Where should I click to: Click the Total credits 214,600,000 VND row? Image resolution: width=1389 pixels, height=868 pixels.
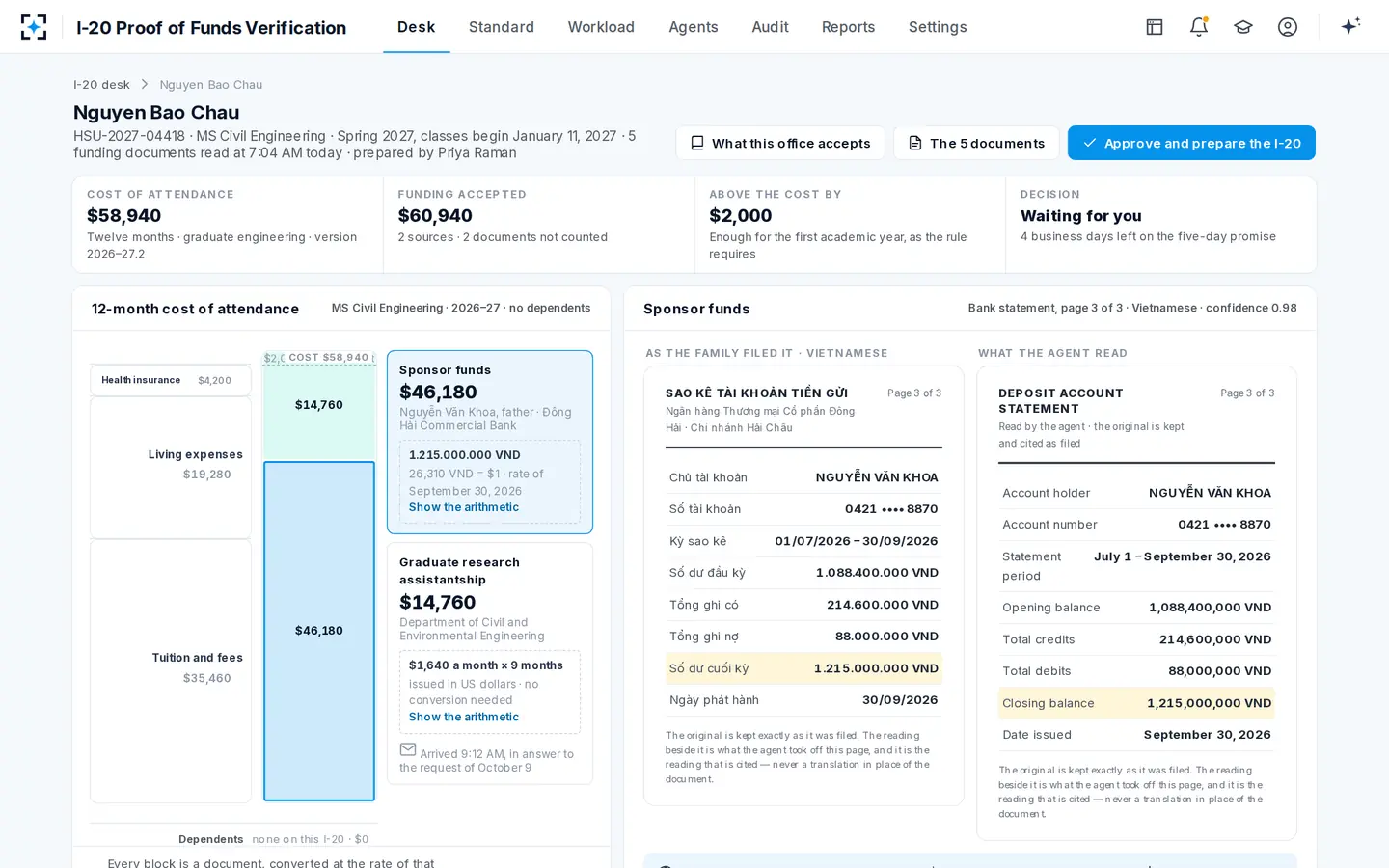pyautogui.click(x=1136, y=639)
